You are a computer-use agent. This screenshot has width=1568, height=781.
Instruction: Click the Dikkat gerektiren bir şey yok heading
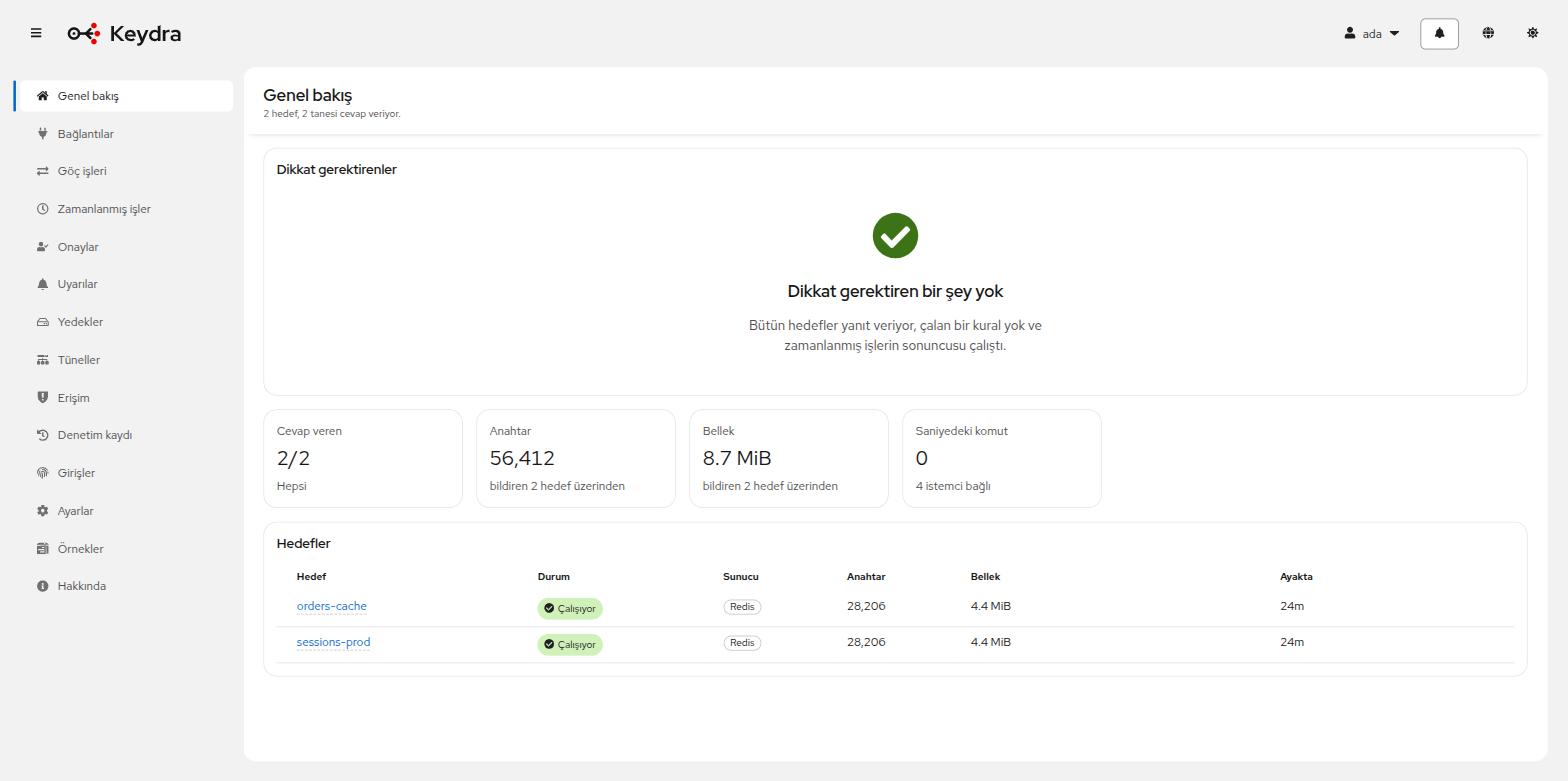click(895, 292)
